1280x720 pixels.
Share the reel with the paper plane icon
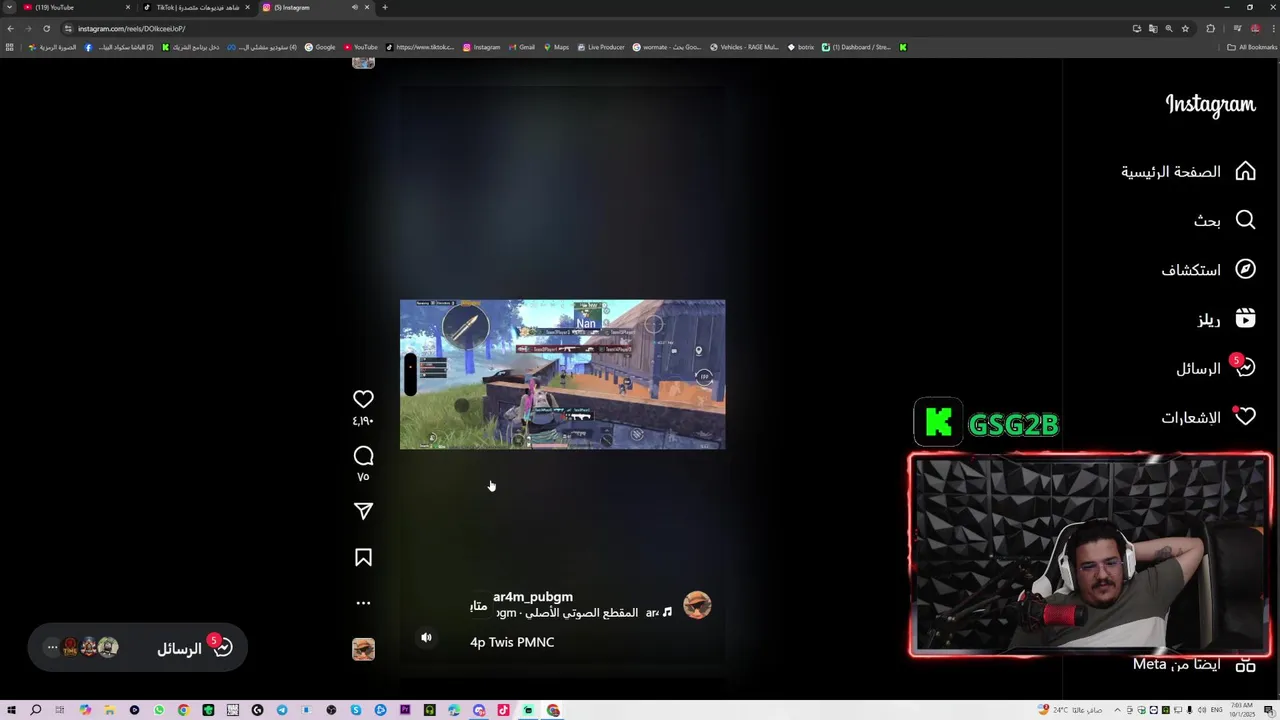pos(363,511)
